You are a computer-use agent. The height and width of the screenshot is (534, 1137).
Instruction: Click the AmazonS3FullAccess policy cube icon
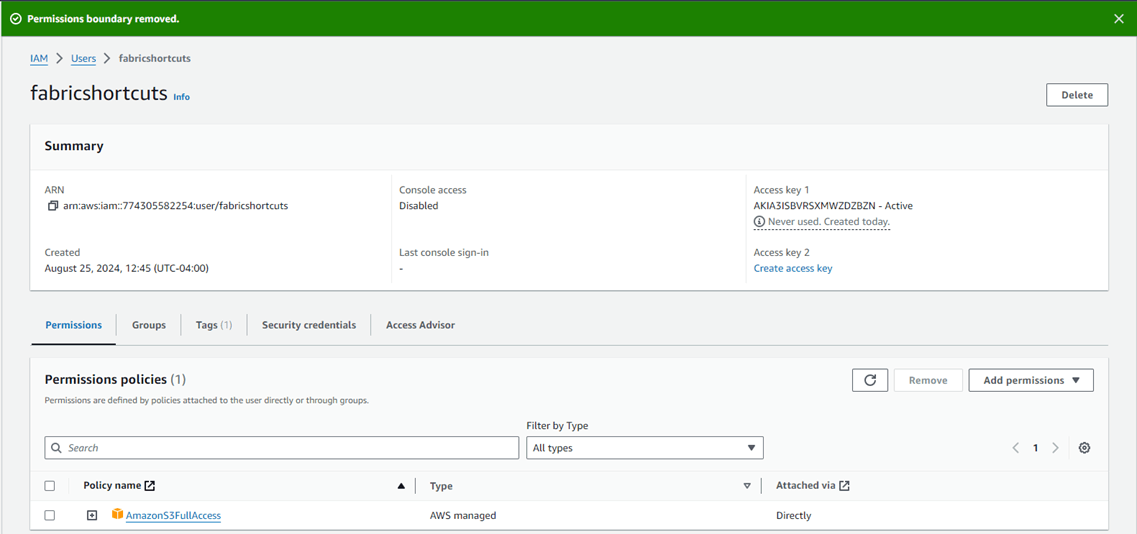tap(117, 515)
